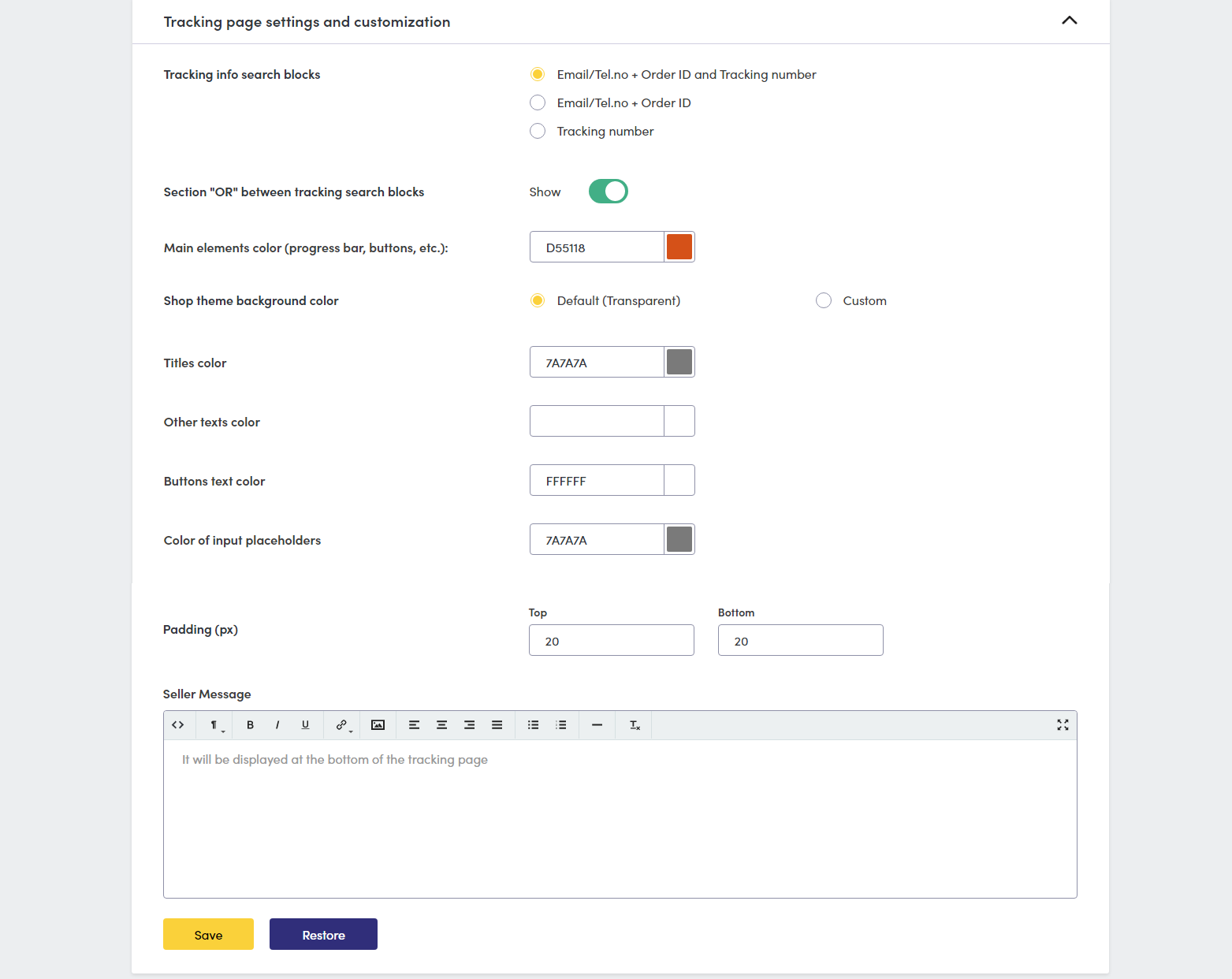
Task: Edit main elements color hex D55118
Action: click(x=597, y=247)
